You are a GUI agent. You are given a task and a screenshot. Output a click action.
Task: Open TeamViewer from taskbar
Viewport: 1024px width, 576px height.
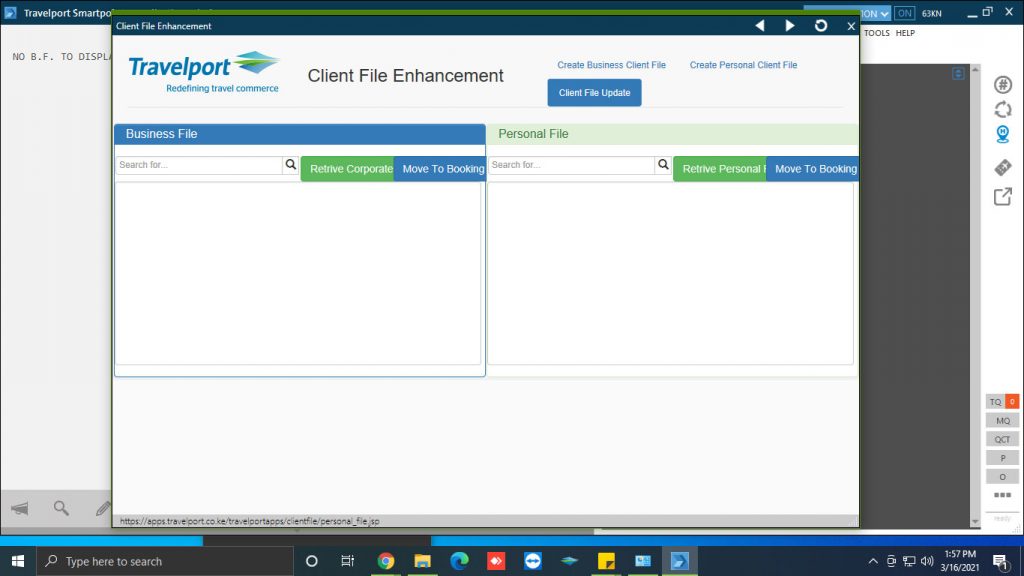click(x=533, y=561)
